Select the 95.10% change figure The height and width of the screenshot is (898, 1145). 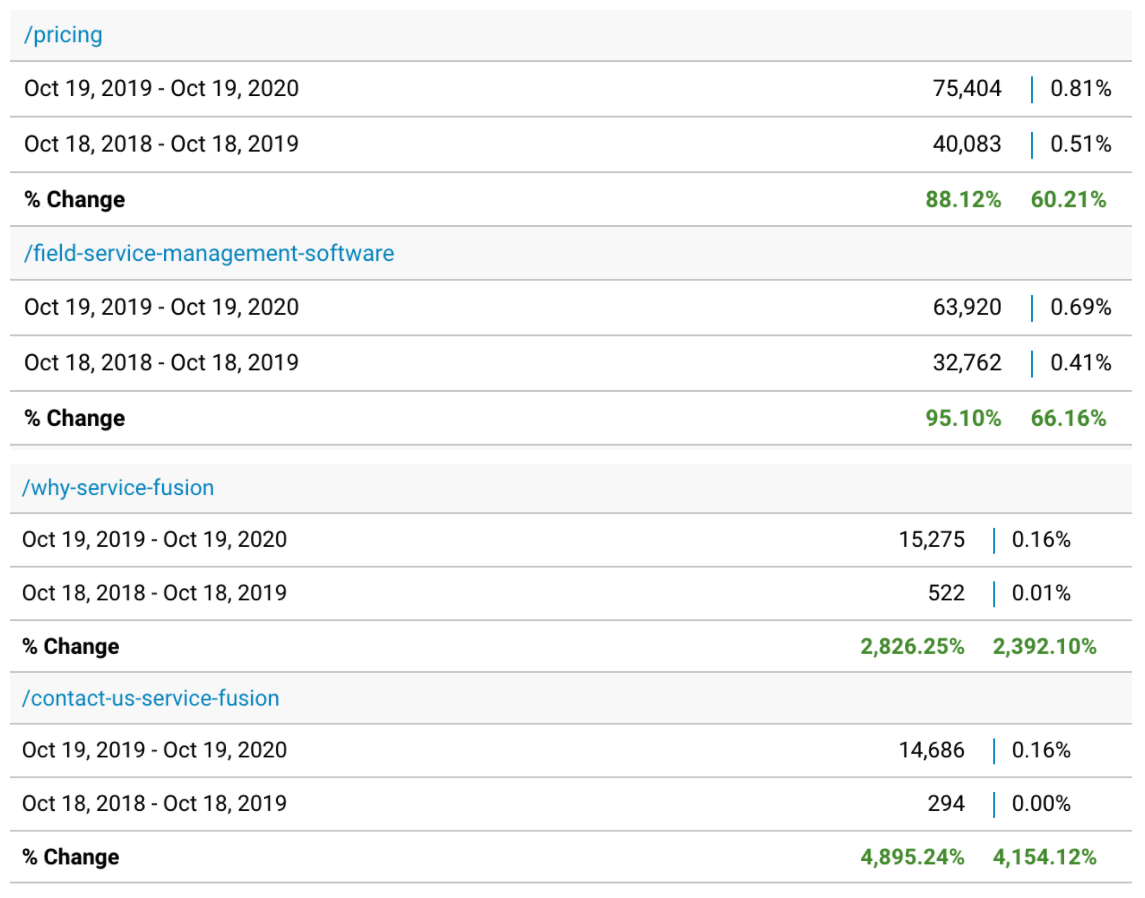click(963, 418)
